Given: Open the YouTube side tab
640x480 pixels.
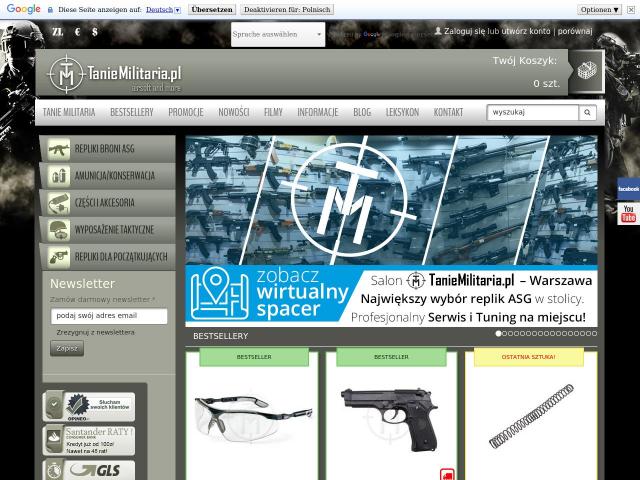Looking at the screenshot, I should coord(628,213).
